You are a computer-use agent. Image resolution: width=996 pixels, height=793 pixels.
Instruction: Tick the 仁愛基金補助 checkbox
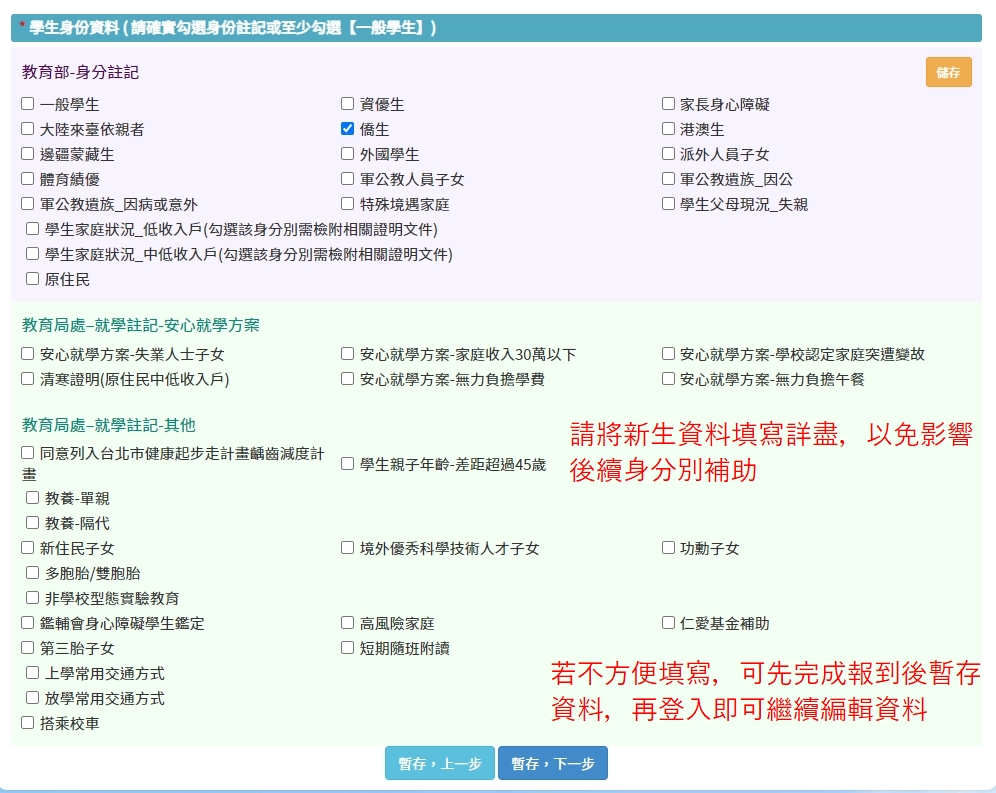click(x=668, y=623)
